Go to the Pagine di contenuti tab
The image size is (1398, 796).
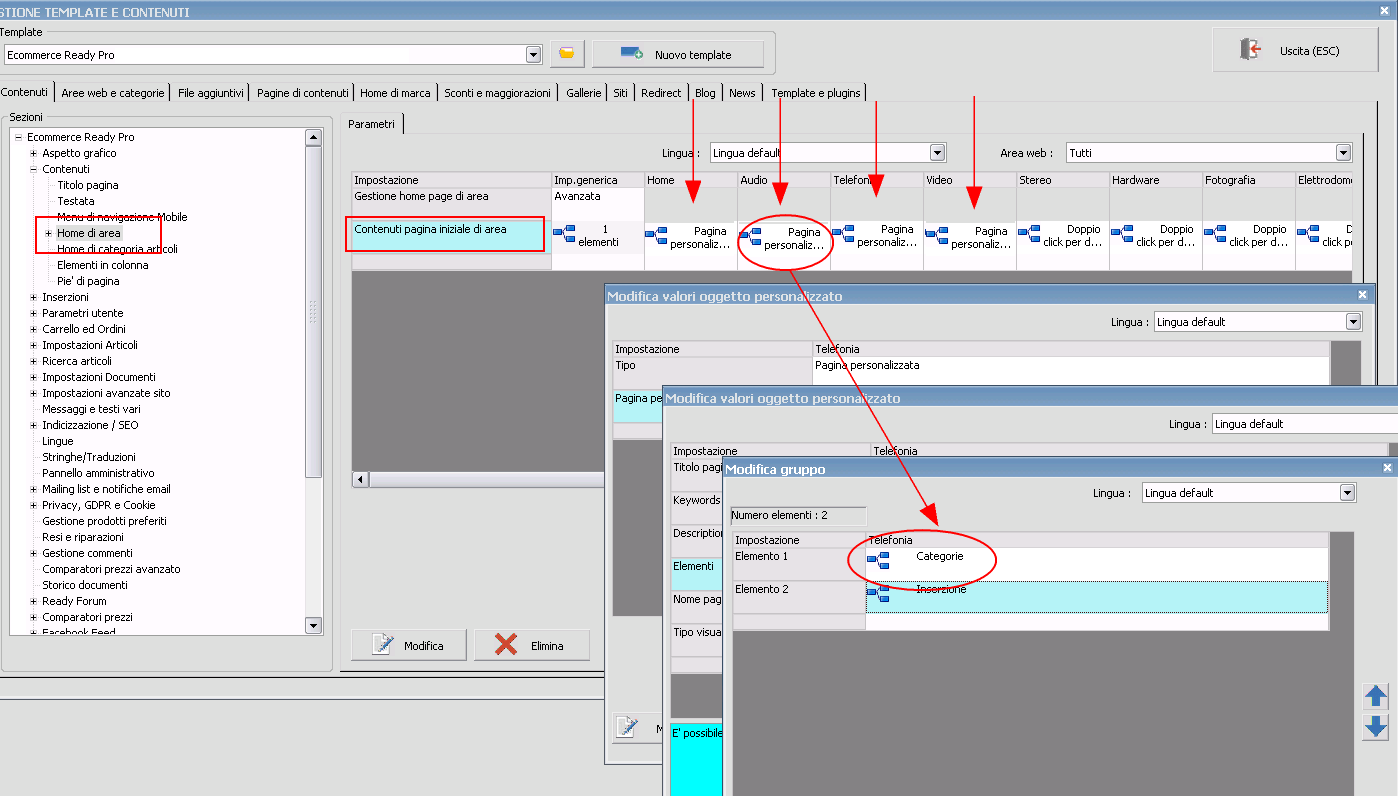tap(303, 93)
